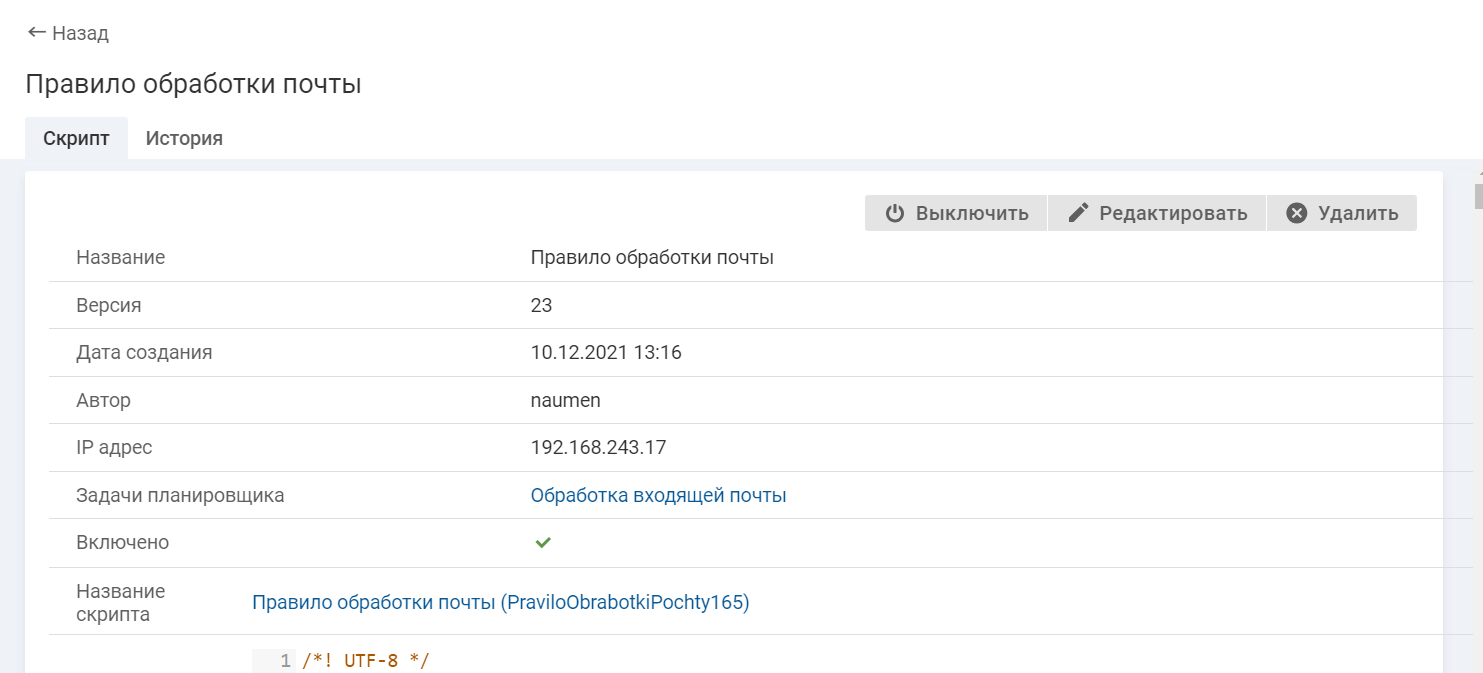Click the author value naumen
The width and height of the screenshot is (1483, 673).
(x=565, y=400)
